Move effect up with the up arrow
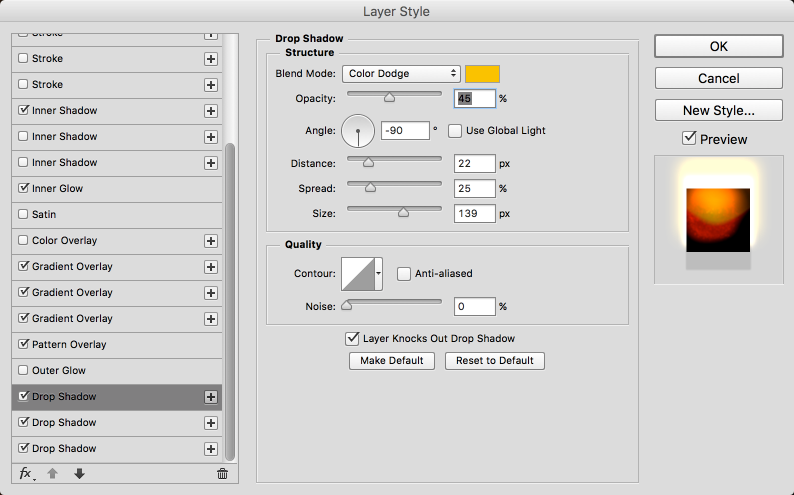Screen dimensions: 794x495 [x=55, y=474]
